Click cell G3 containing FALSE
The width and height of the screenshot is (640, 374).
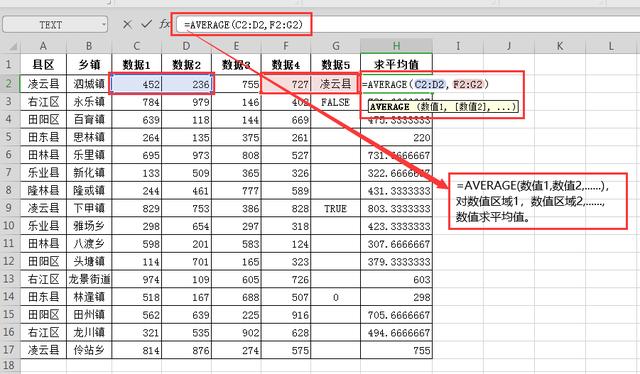tap(336, 102)
